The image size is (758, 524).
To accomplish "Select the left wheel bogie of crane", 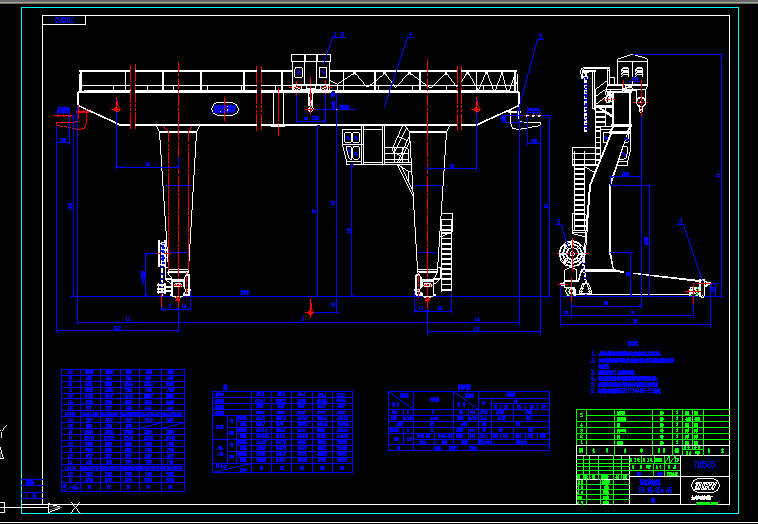I will 178,287.
